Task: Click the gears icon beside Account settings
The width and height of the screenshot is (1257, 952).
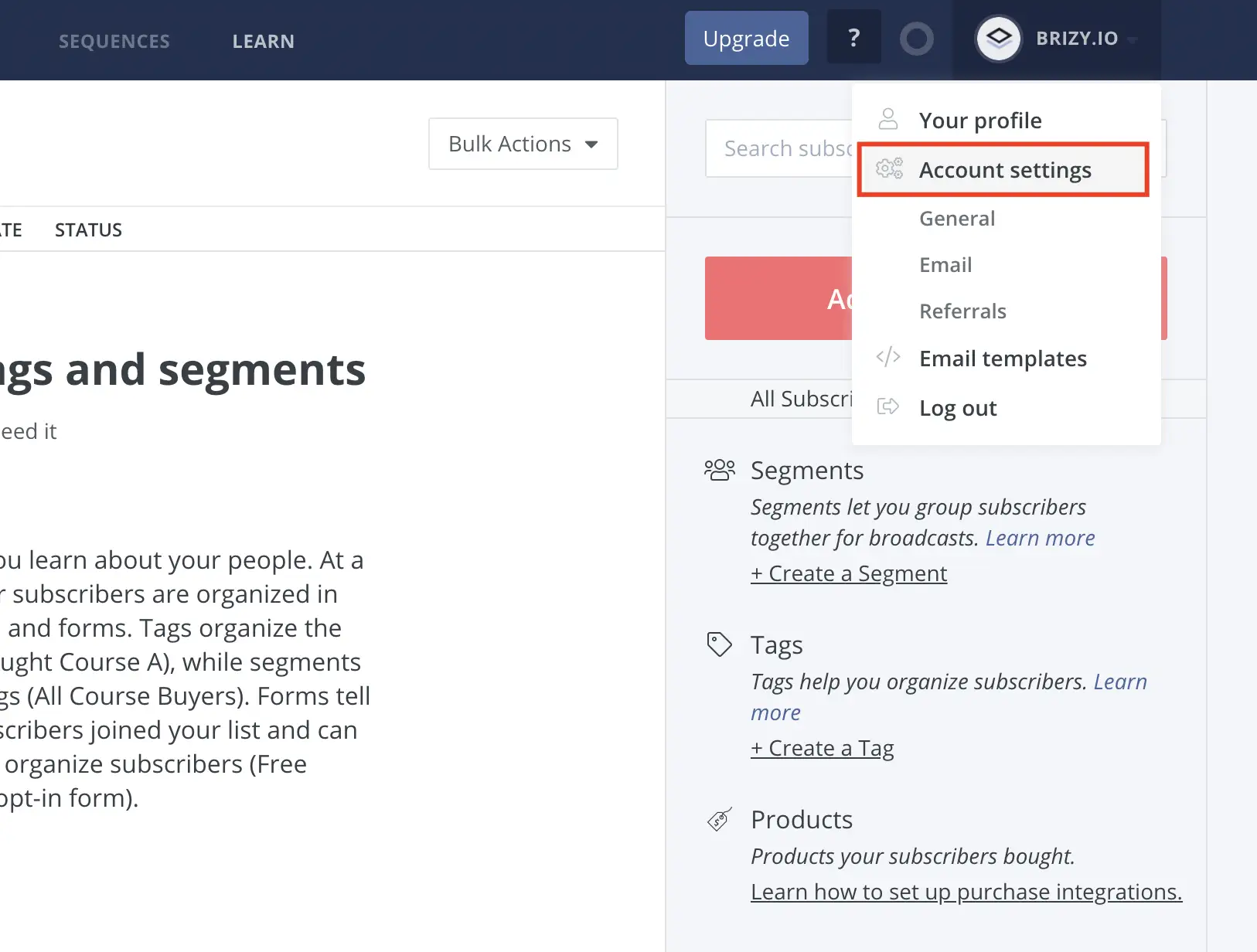Action: point(890,169)
